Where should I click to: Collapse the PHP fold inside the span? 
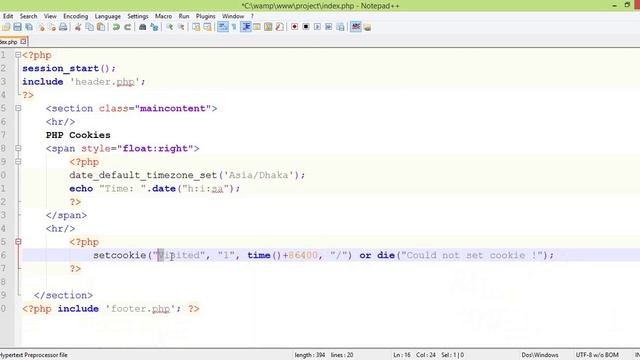coord(18,162)
